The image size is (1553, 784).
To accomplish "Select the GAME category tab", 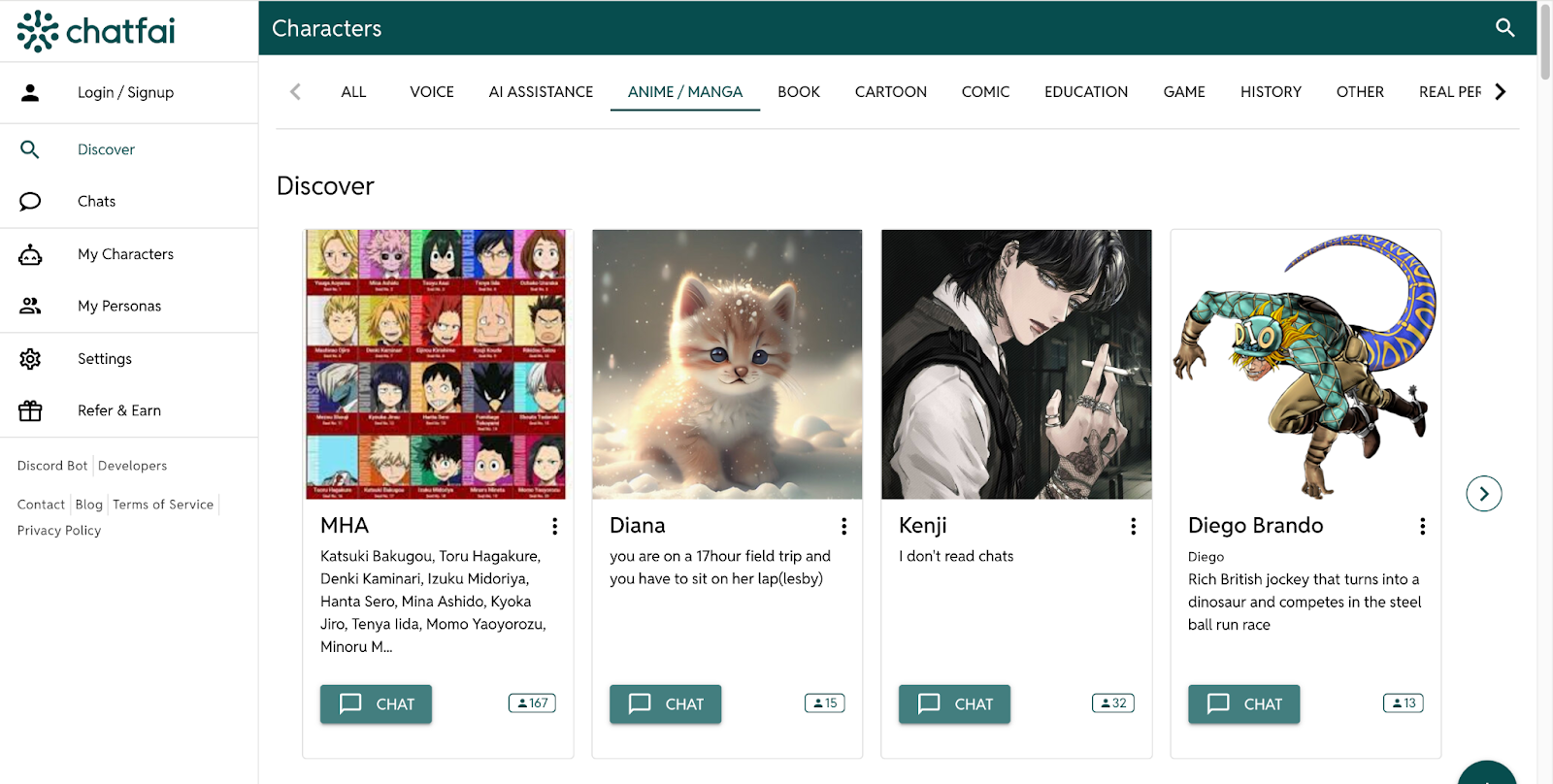I will click(x=1184, y=91).
